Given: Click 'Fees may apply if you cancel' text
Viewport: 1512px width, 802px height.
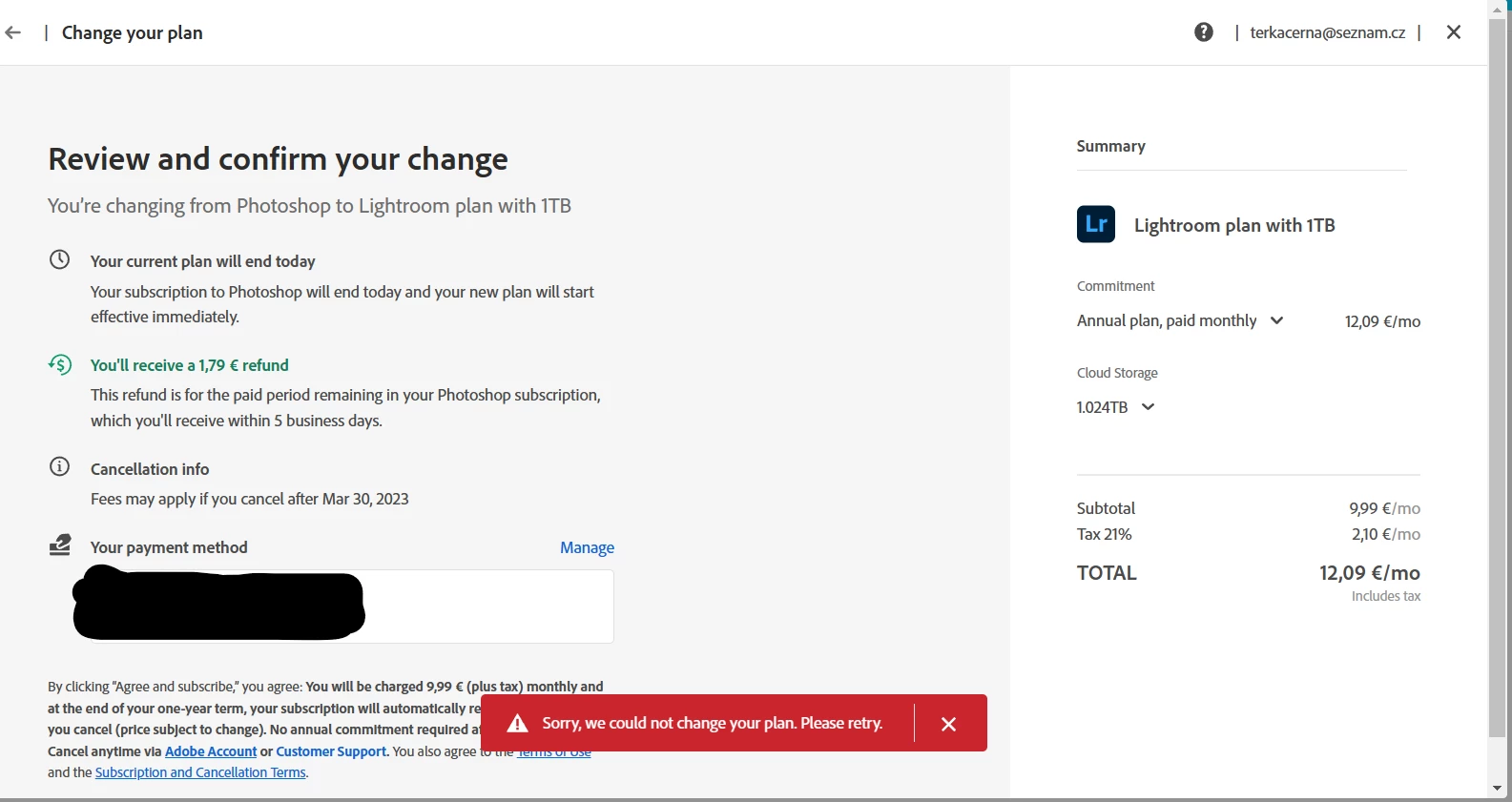Looking at the screenshot, I should pos(250,499).
